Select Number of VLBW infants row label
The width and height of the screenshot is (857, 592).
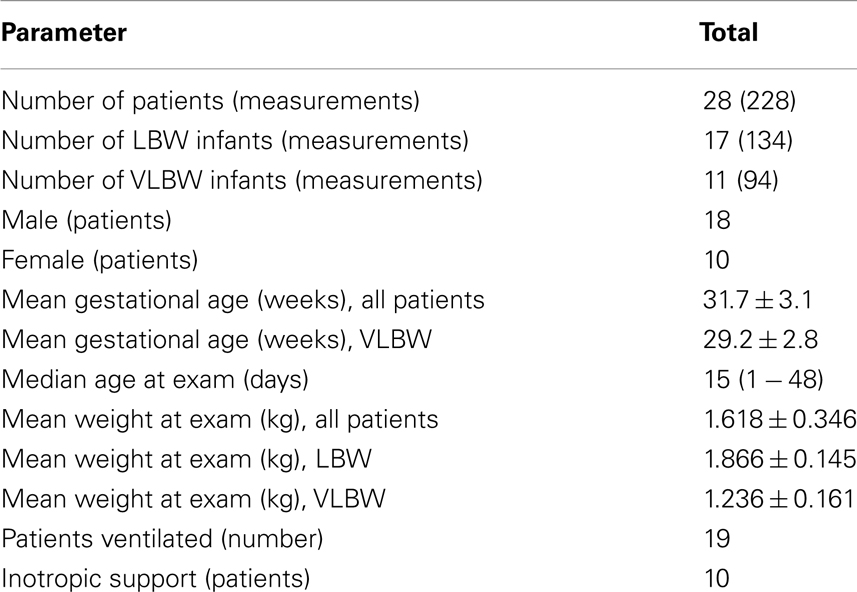pos(242,181)
